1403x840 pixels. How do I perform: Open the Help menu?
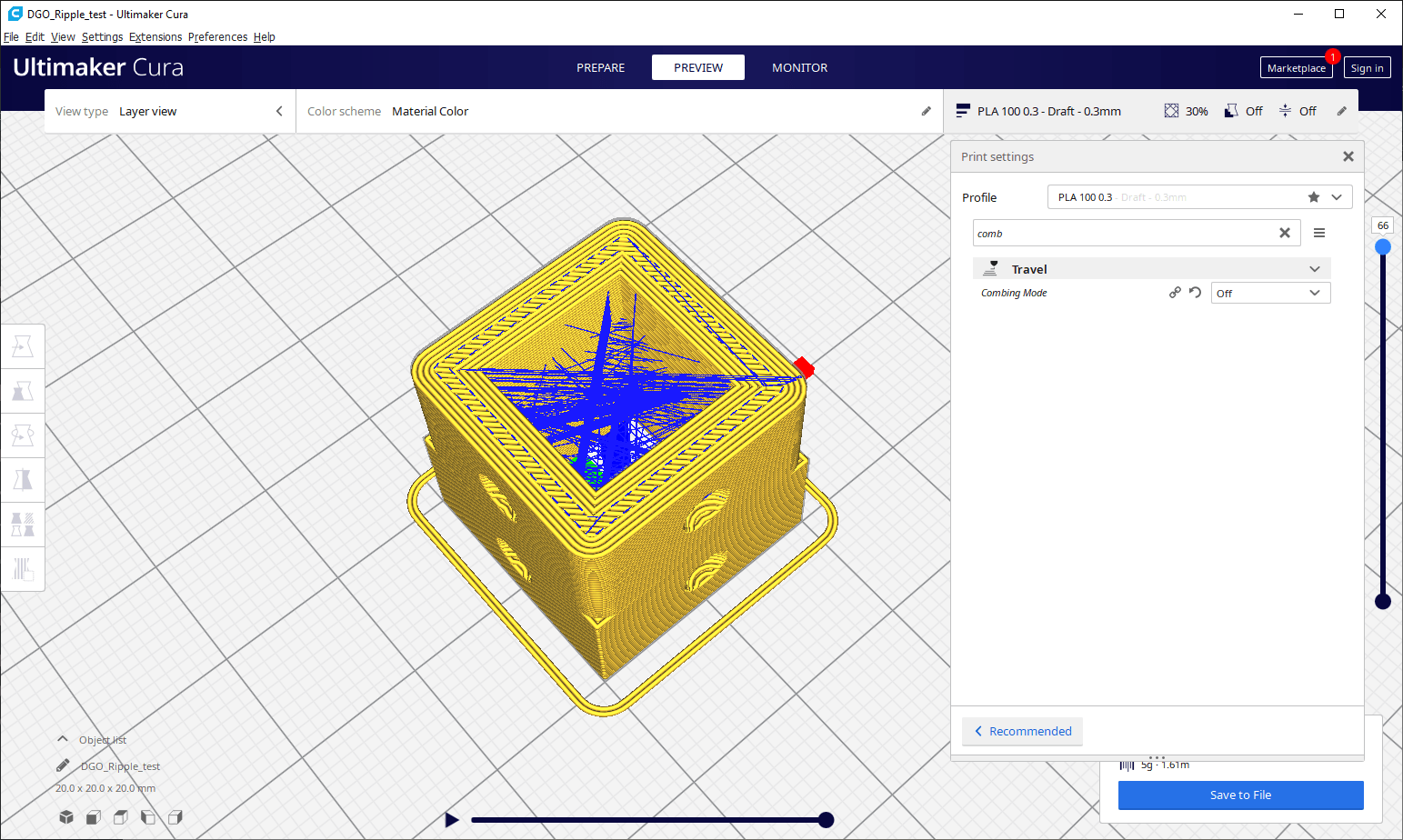pyautogui.click(x=265, y=37)
